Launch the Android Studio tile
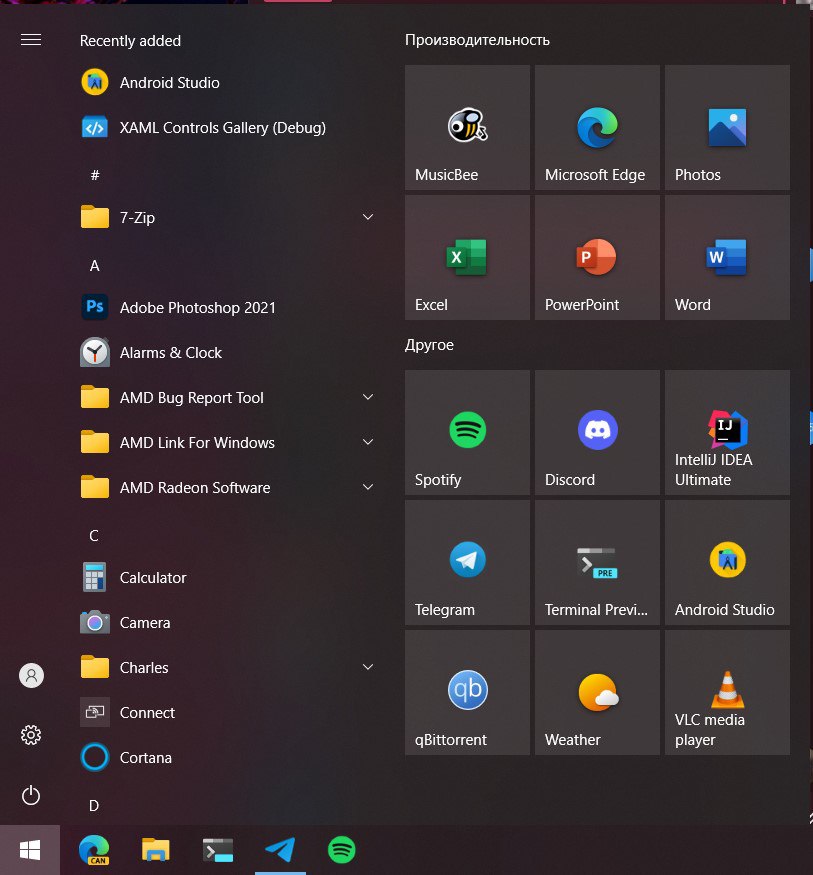The height and width of the screenshot is (875, 813). pyautogui.click(x=727, y=562)
